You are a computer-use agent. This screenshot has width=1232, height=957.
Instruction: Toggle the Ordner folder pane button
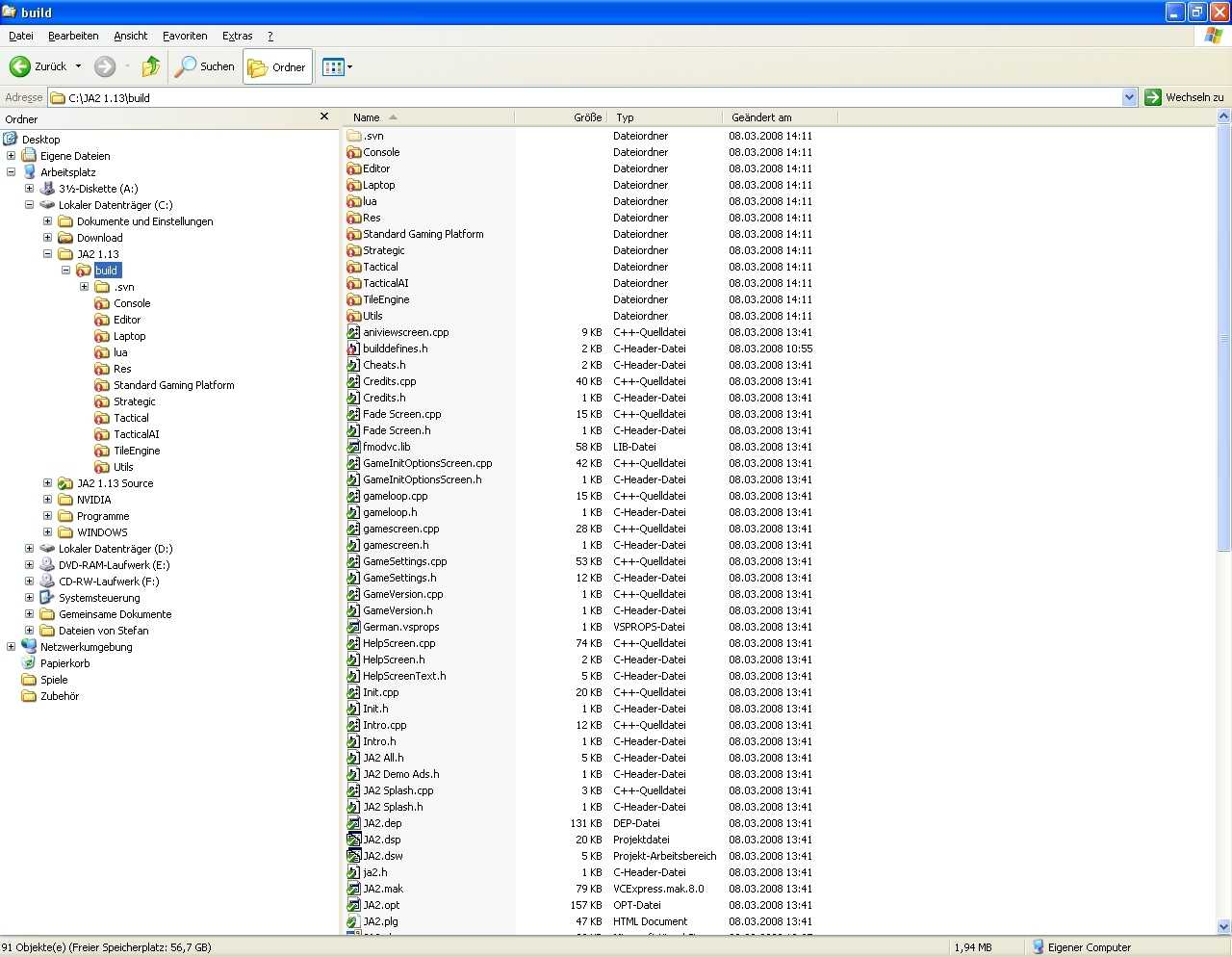(x=277, y=67)
